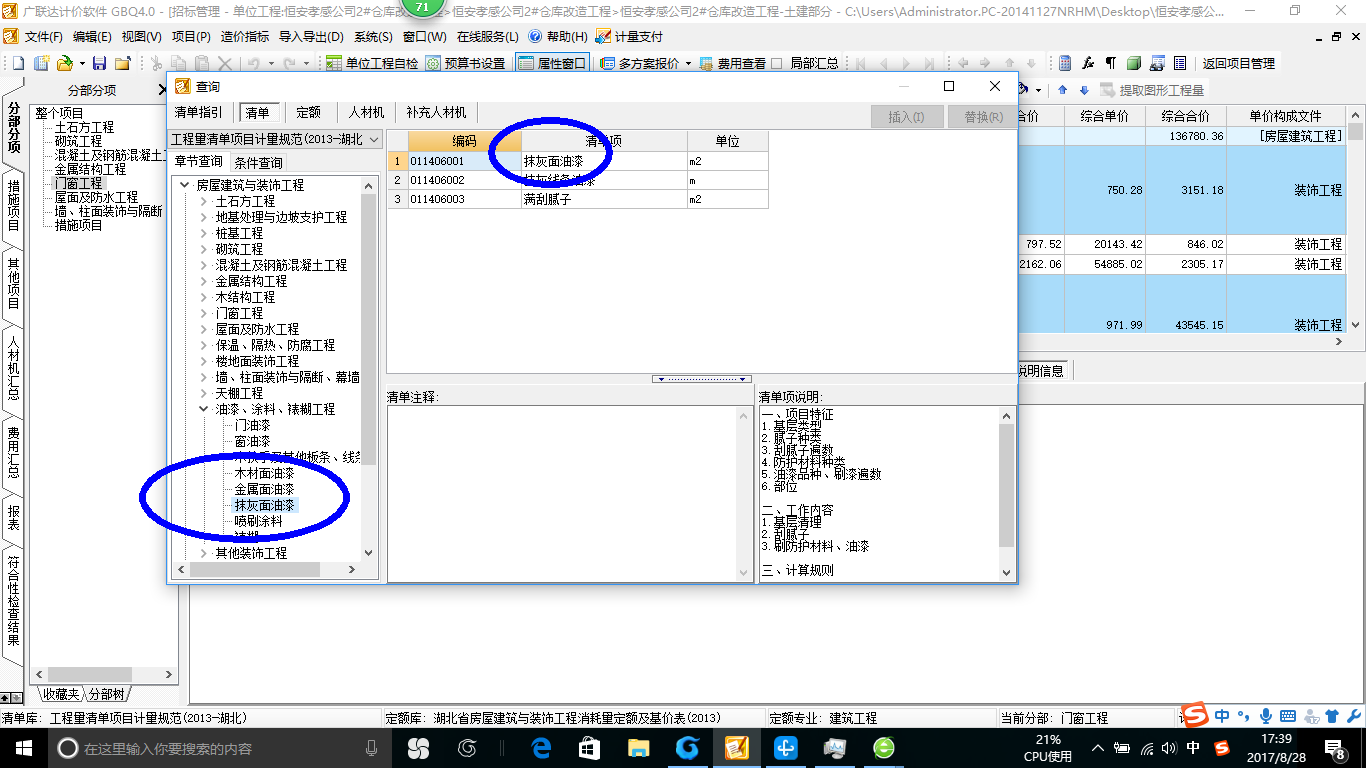This screenshot has height=768, width=1366.
Task: Expand the 土石方工程 node in the query tree
Action: click(204, 201)
